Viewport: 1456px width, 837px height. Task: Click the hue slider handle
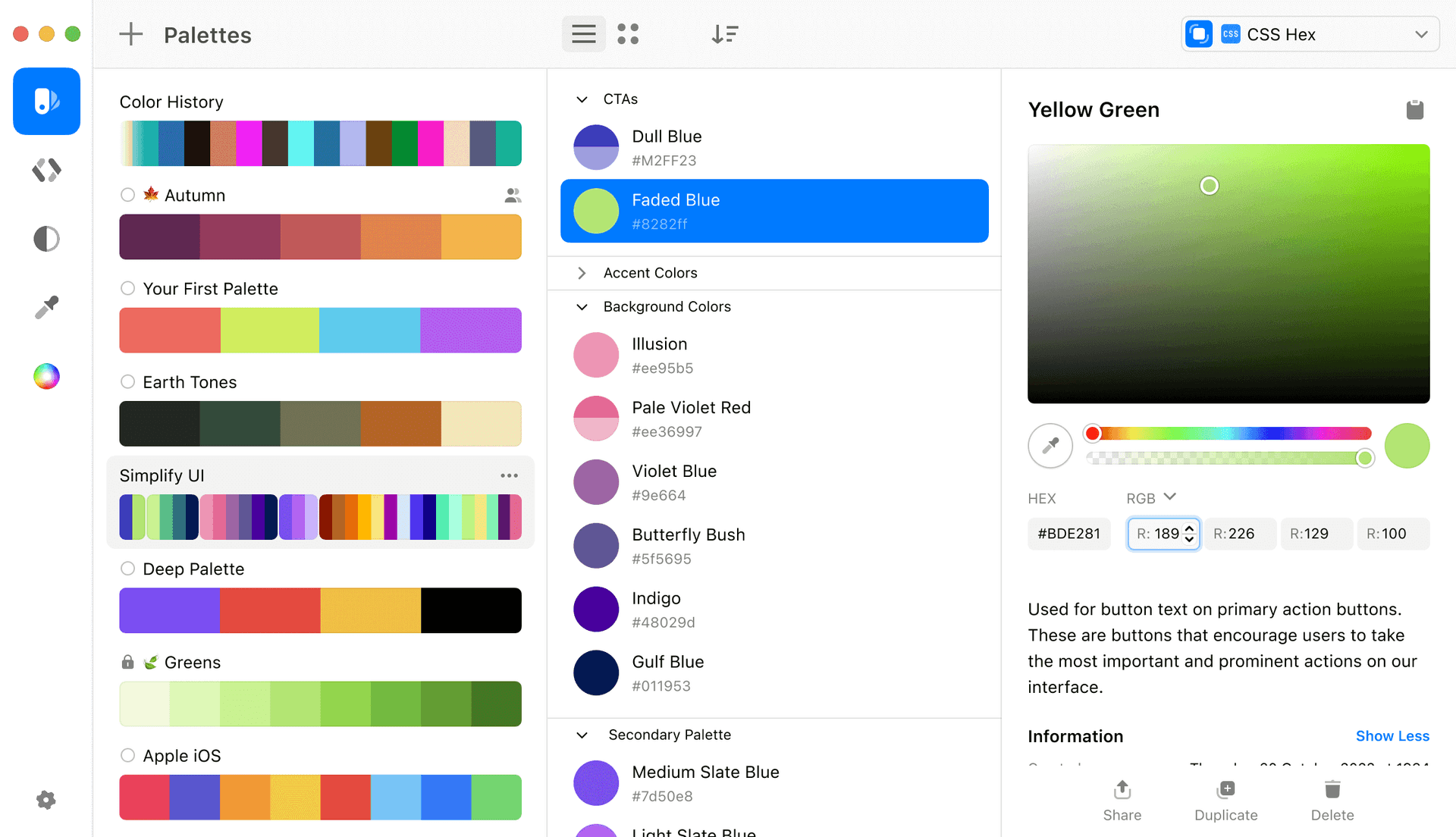(x=1092, y=434)
